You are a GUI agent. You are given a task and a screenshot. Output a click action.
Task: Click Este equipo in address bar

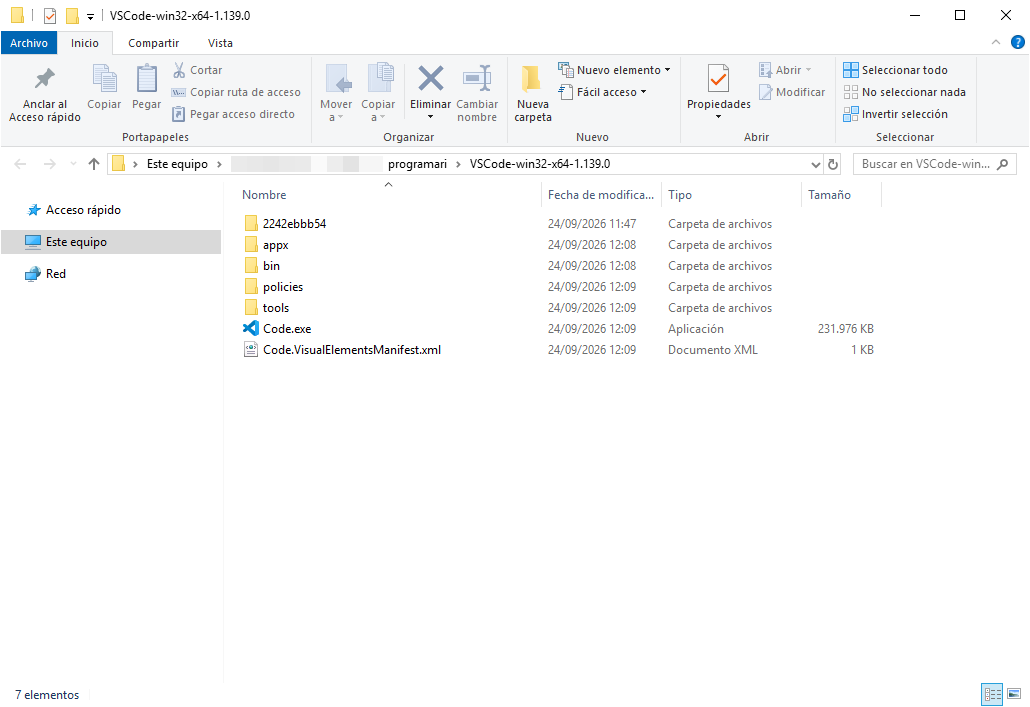[x=177, y=164]
